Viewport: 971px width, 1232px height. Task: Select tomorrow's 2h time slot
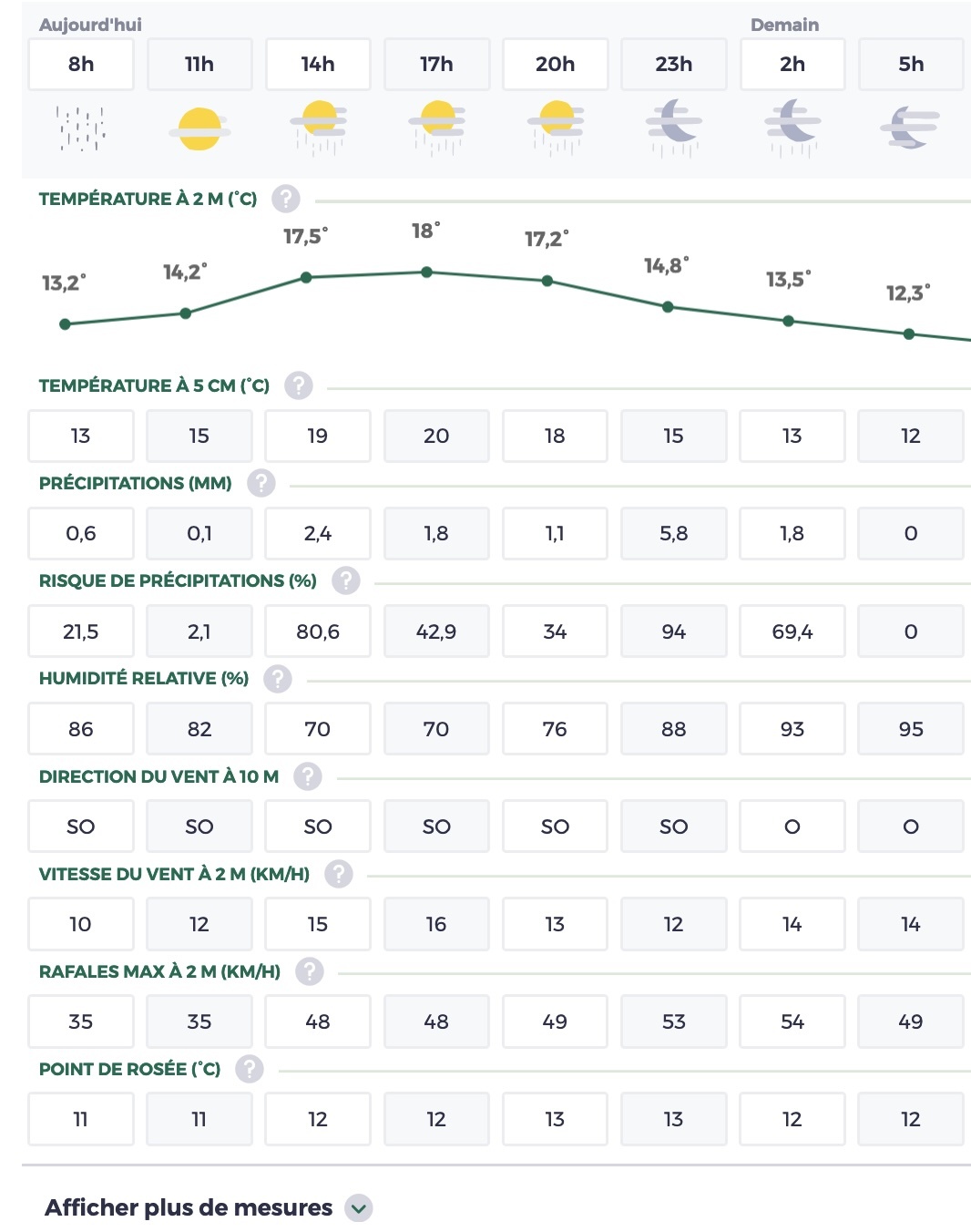[x=792, y=64]
